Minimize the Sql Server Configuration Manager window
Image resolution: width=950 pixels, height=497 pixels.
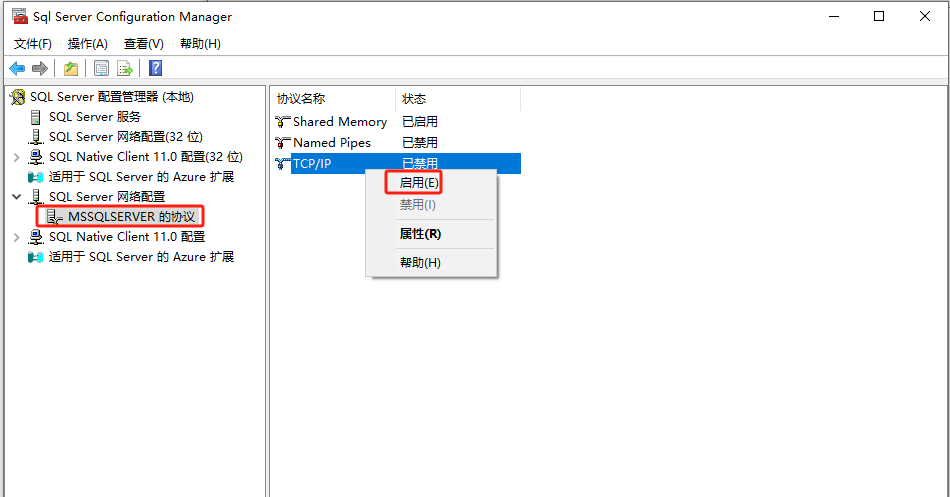834,16
